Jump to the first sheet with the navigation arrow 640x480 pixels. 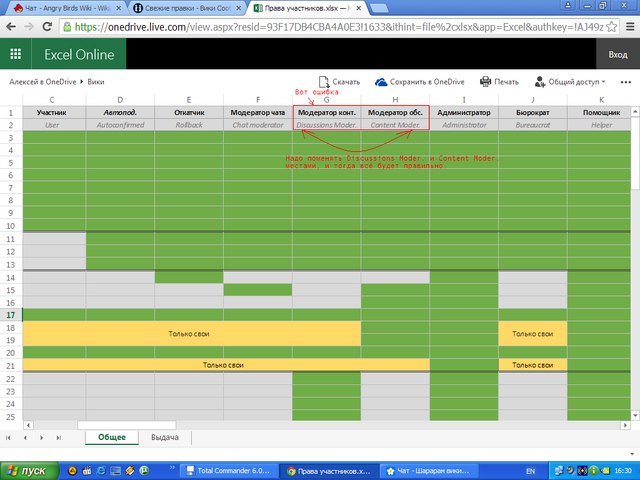tap(8, 438)
